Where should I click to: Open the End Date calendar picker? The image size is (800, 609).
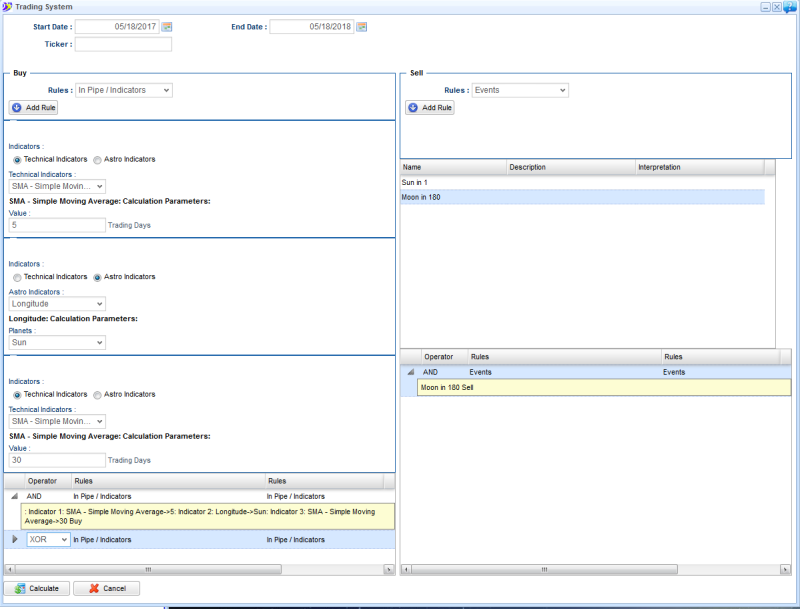pyautogui.click(x=362, y=26)
